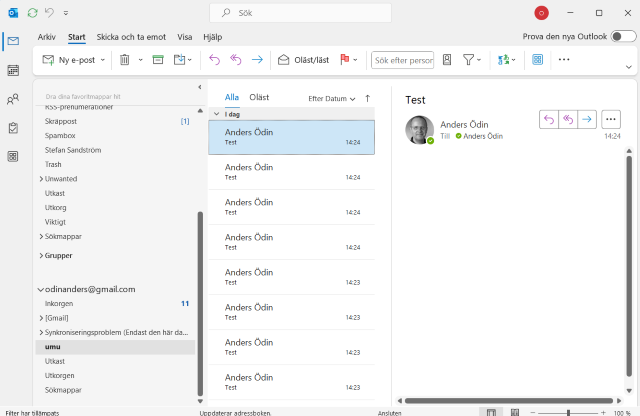The height and width of the screenshot is (416, 640).
Task: Open the reading pane more actions ellipsis
Action: point(611,120)
